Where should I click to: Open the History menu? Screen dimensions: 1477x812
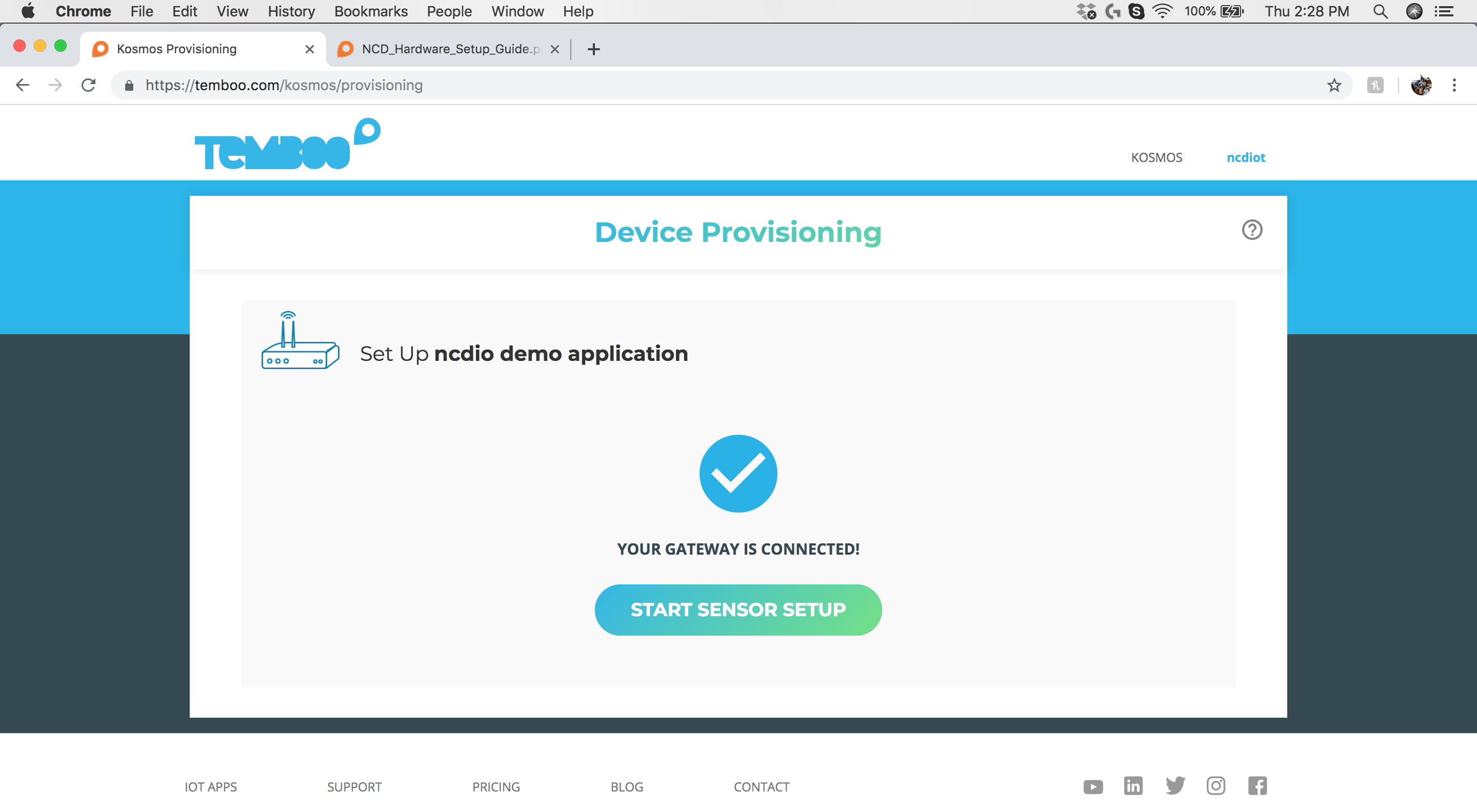[291, 11]
